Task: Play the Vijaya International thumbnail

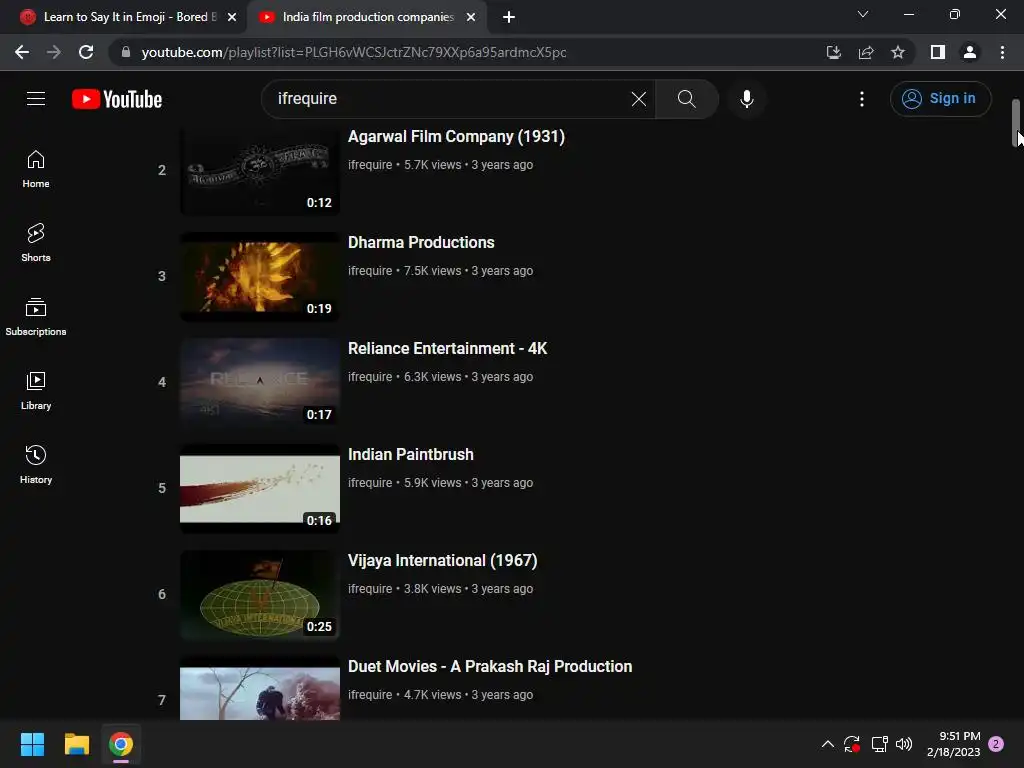Action: coord(260,594)
